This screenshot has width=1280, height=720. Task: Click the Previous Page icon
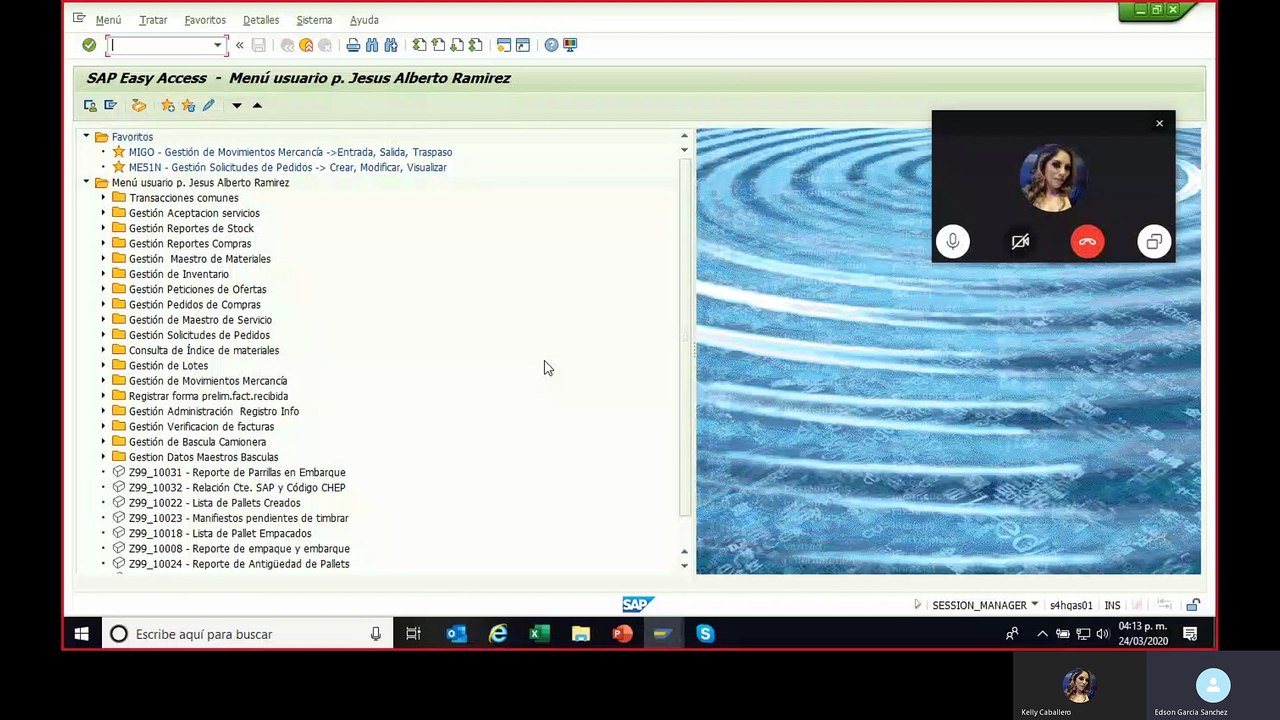(438, 45)
